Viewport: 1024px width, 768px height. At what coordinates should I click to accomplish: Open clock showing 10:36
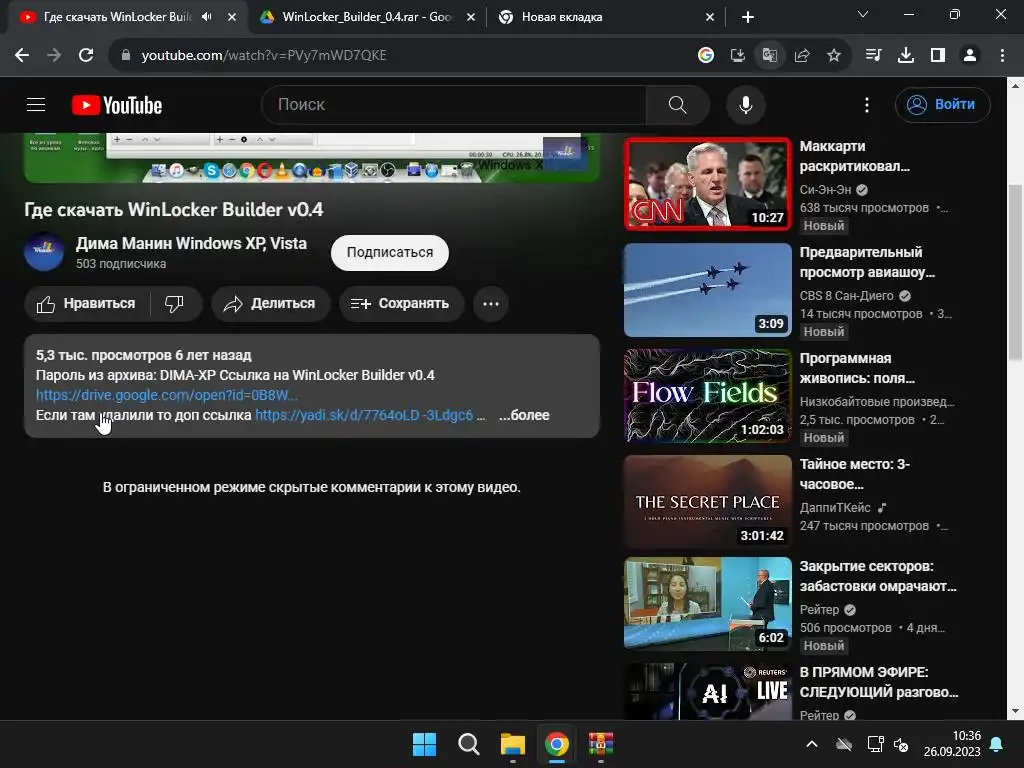click(952, 744)
